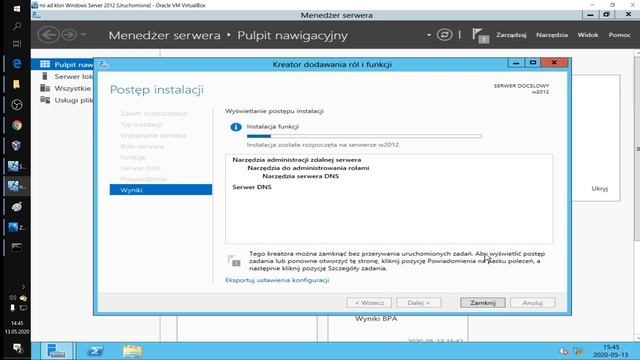
Task: Click the Ukryj link behind the wizard
Action: pos(600,189)
